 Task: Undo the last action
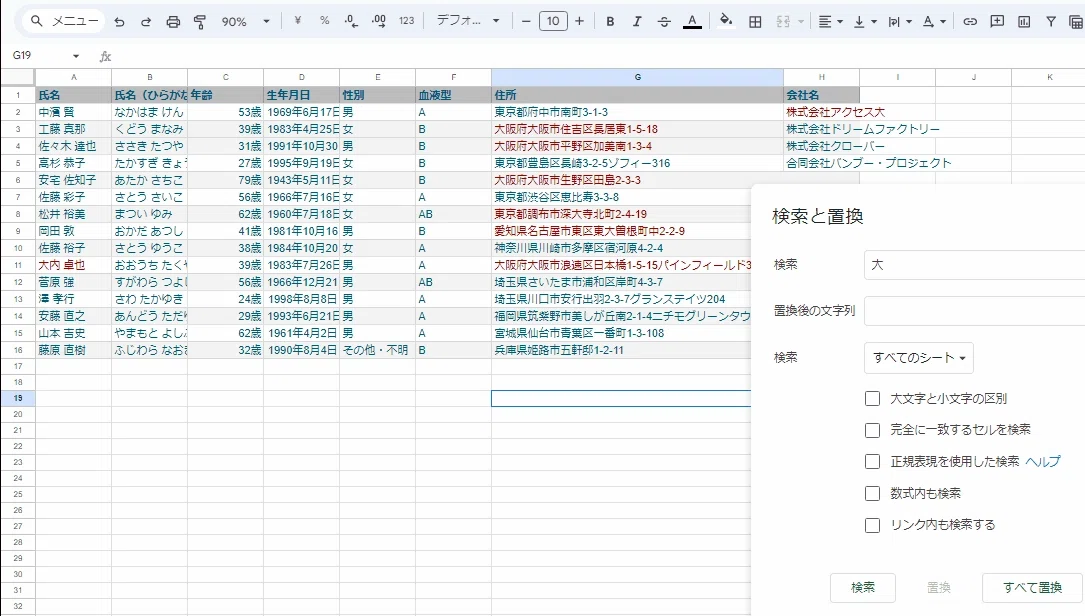point(119,21)
